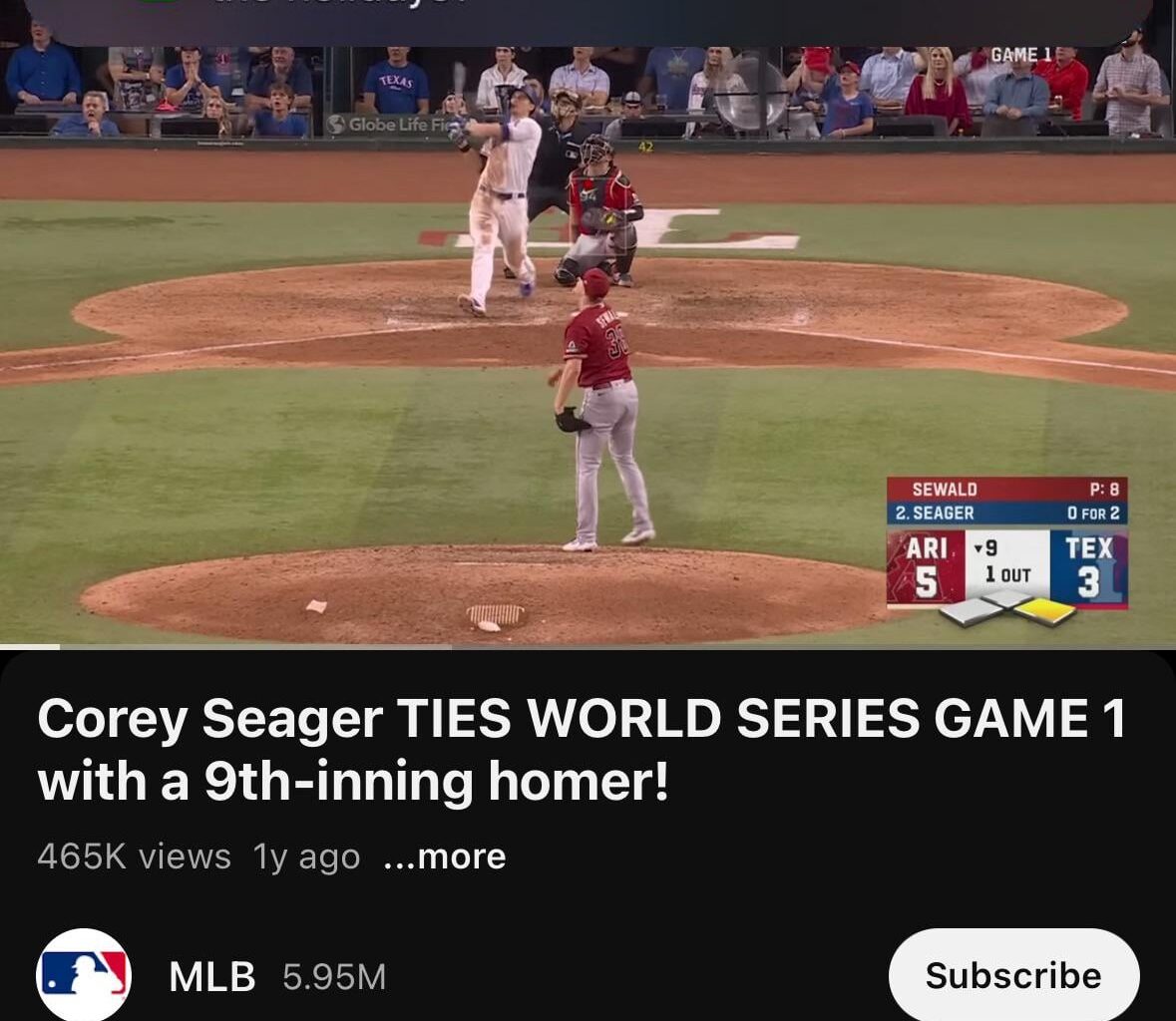Tap the Seager 0 FOR 2 banner
This screenshot has width=1176, height=1021.
tap(1007, 512)
